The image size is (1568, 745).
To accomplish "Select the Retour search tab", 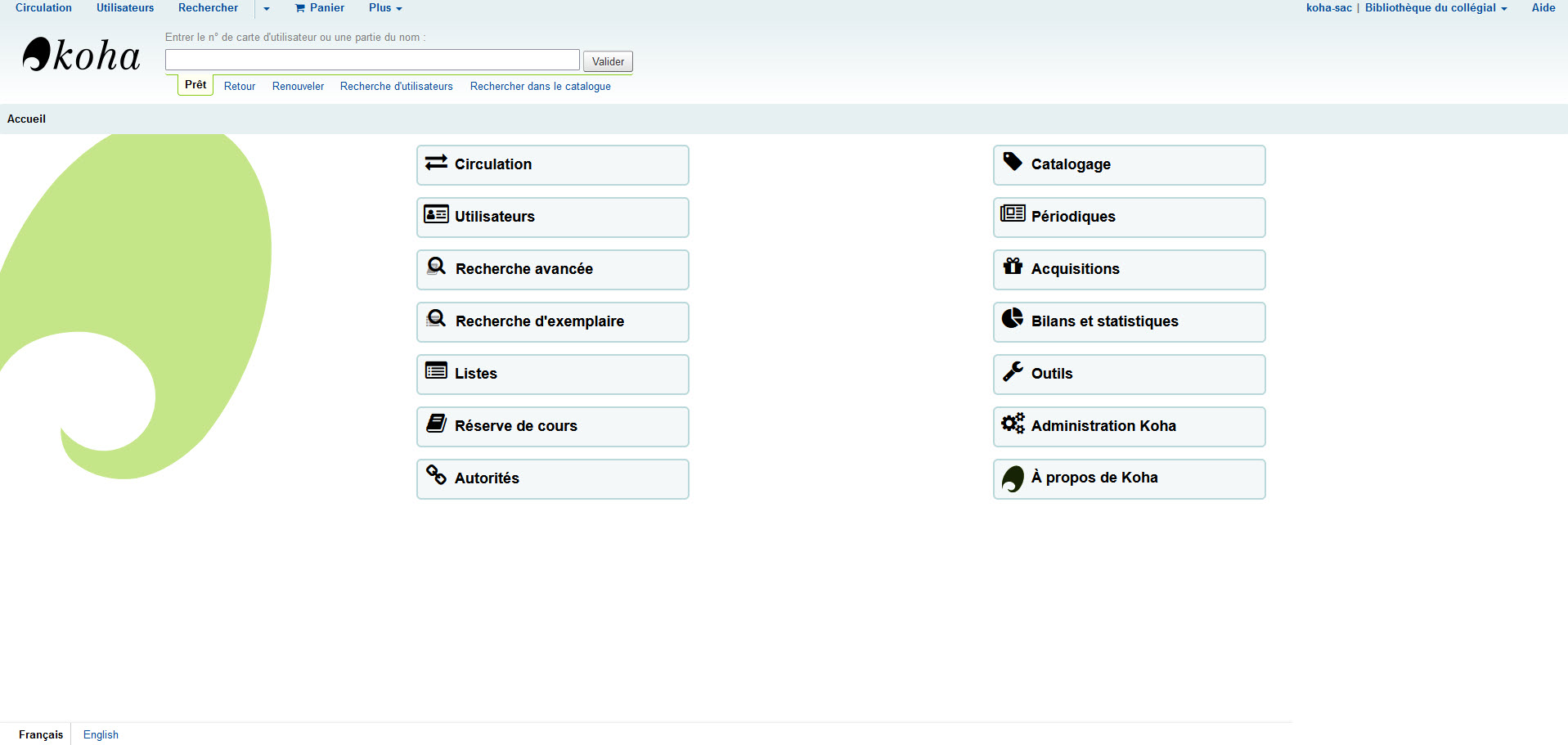I will 240,87.
